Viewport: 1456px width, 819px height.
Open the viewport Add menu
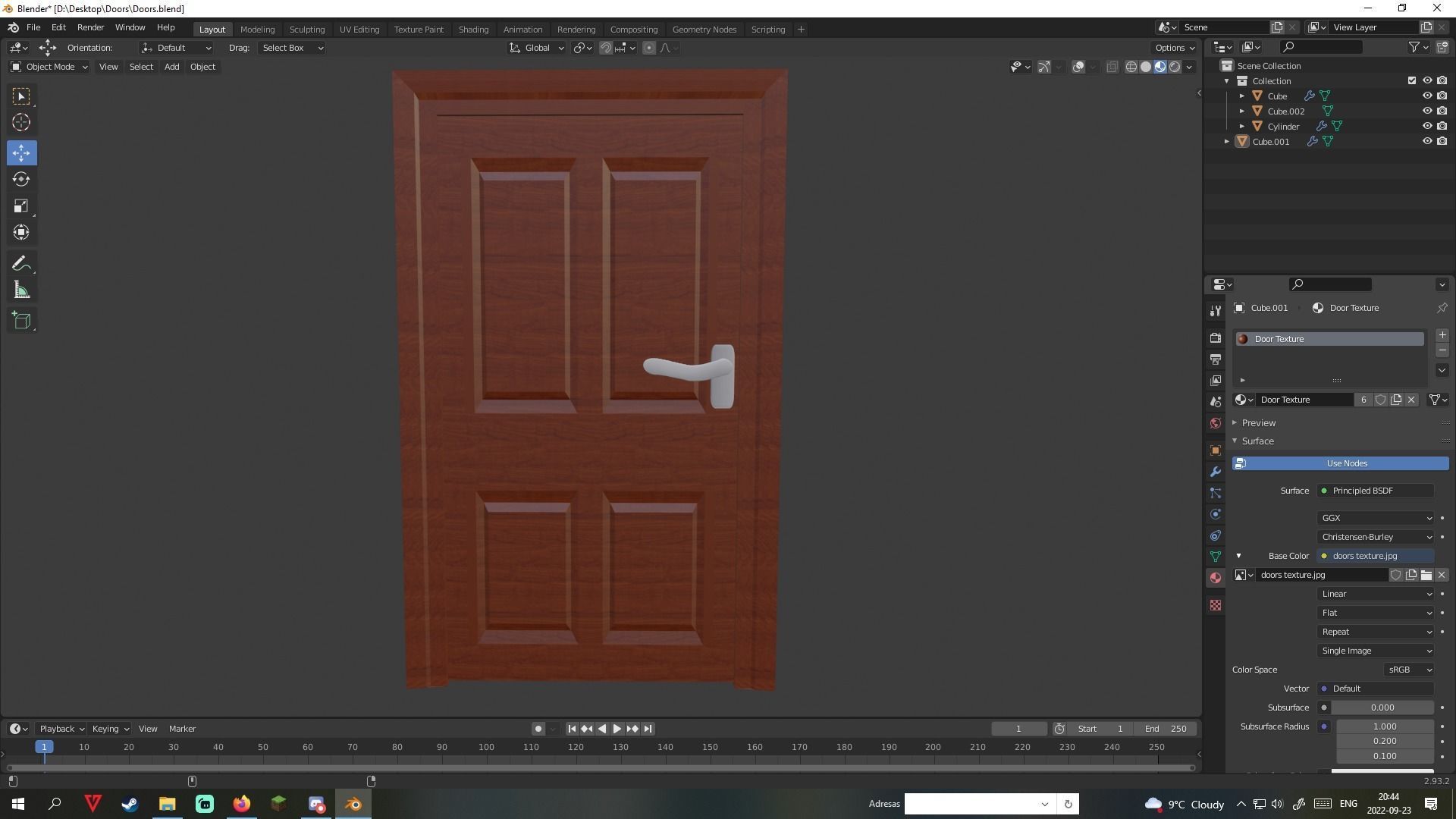click(x=171, y=67)
